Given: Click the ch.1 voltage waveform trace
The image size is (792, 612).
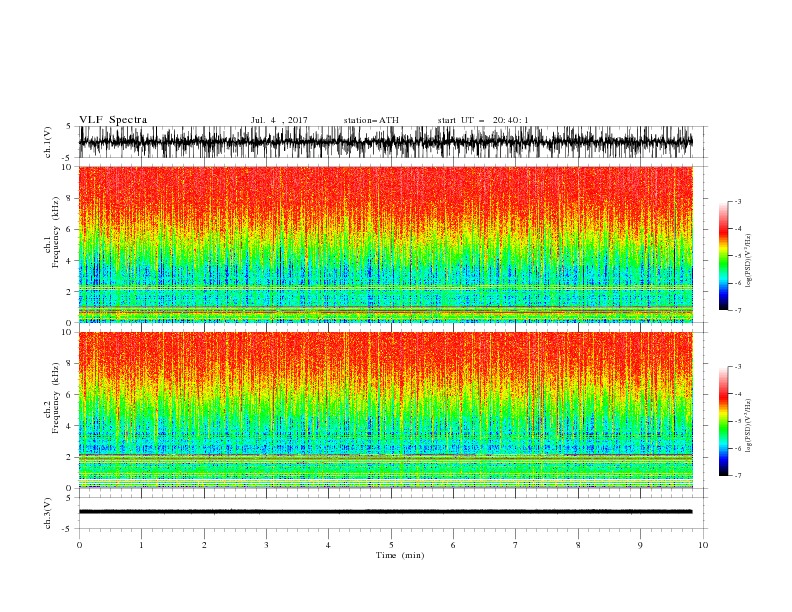Looking at the screenshot, I should coord(386,142).
